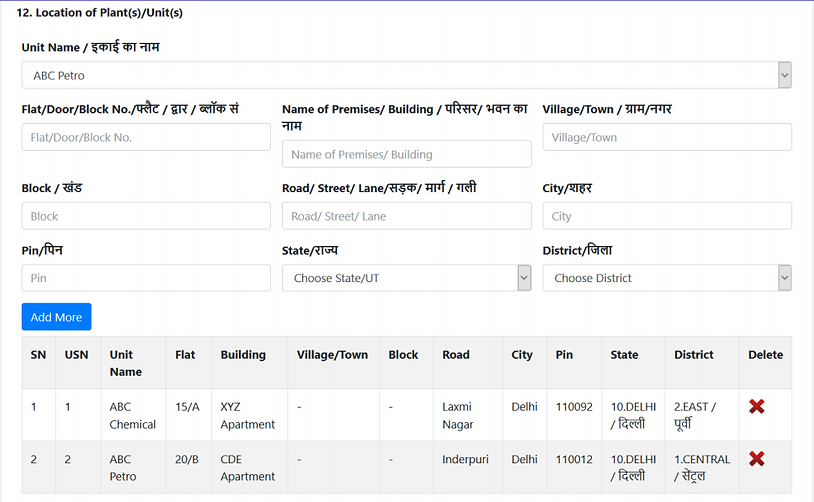Screen dimensions: 814x502
Task: Select the Village/Town text field
Action: [x=666, y=137]
